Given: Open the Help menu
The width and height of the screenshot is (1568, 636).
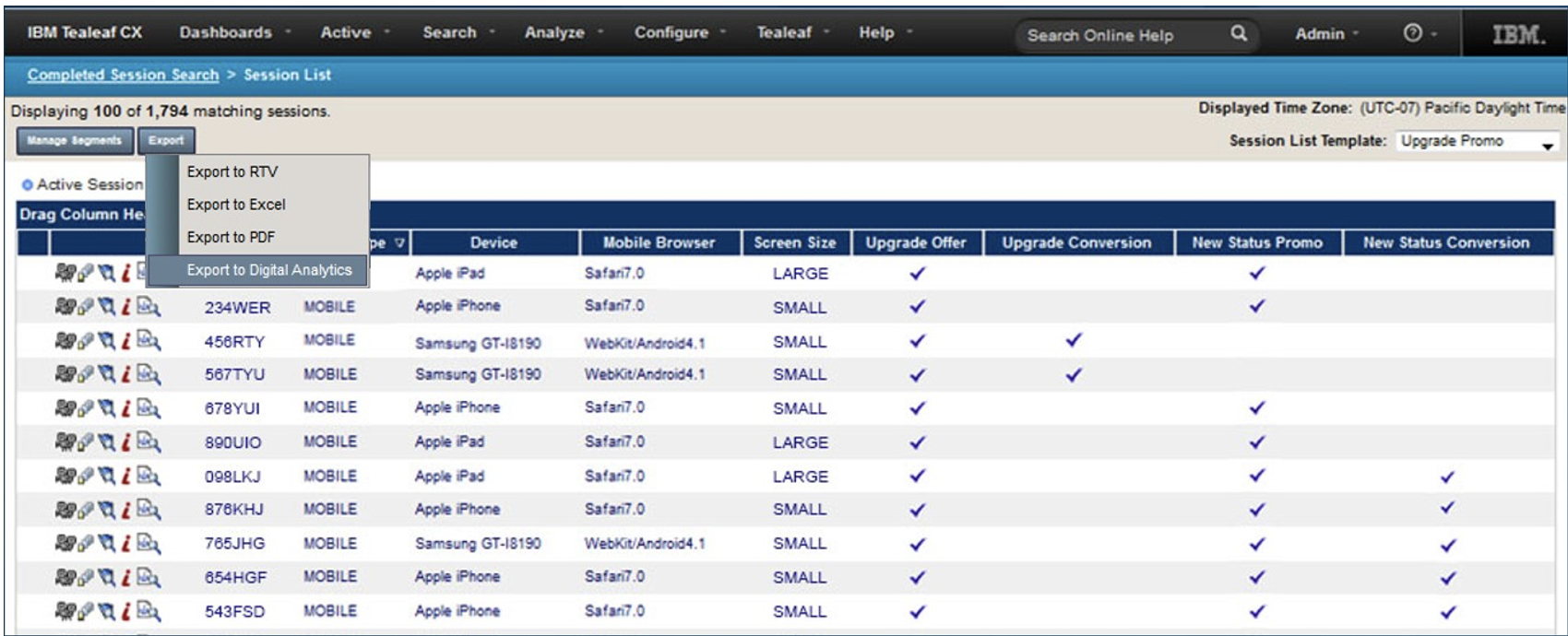Looking at the screenshot, I should tap(885, 32).
